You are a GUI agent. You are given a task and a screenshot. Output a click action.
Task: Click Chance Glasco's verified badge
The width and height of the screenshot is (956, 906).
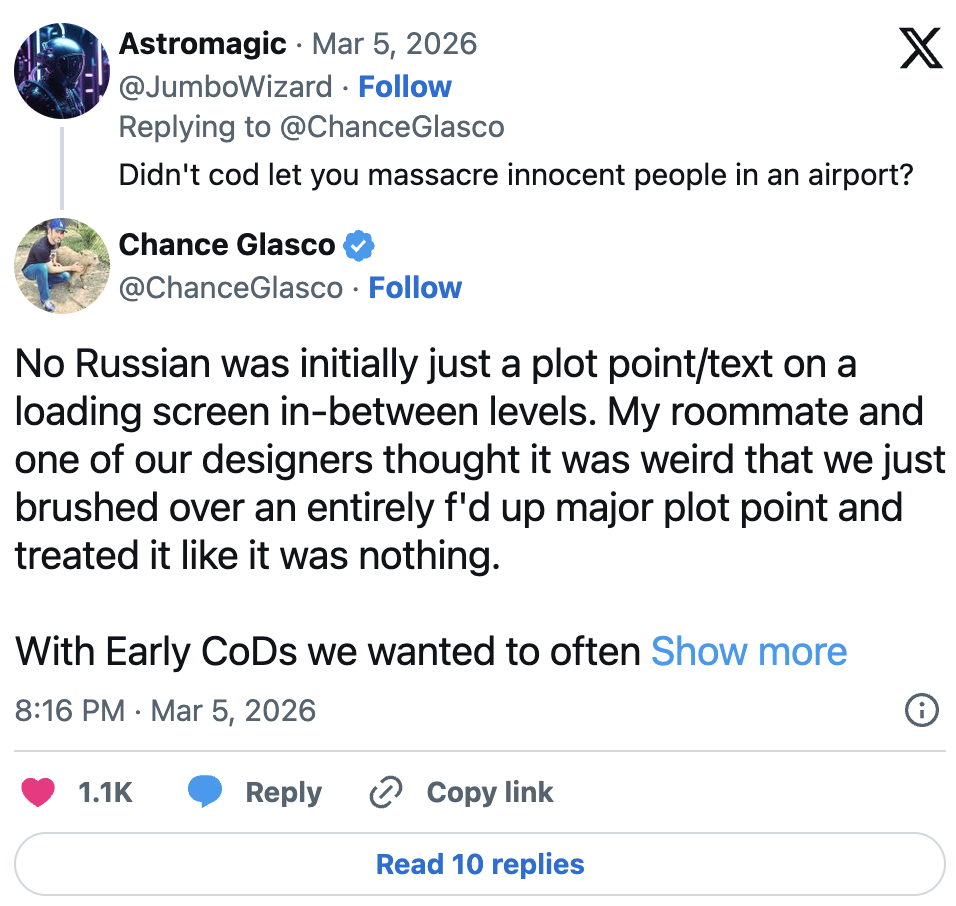[359, 244]
